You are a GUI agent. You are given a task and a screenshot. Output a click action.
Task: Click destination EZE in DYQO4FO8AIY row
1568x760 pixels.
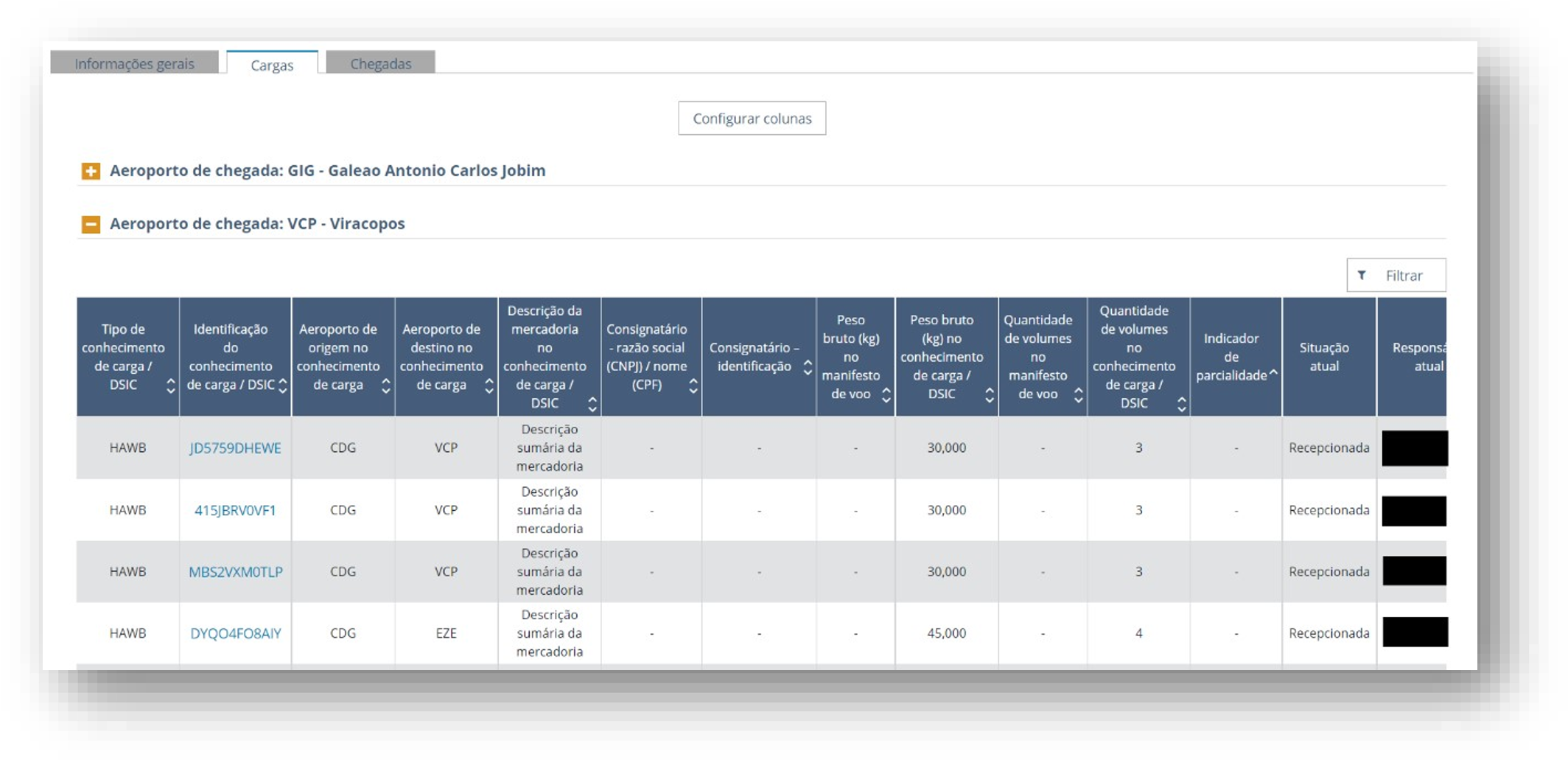click(446, 633)
